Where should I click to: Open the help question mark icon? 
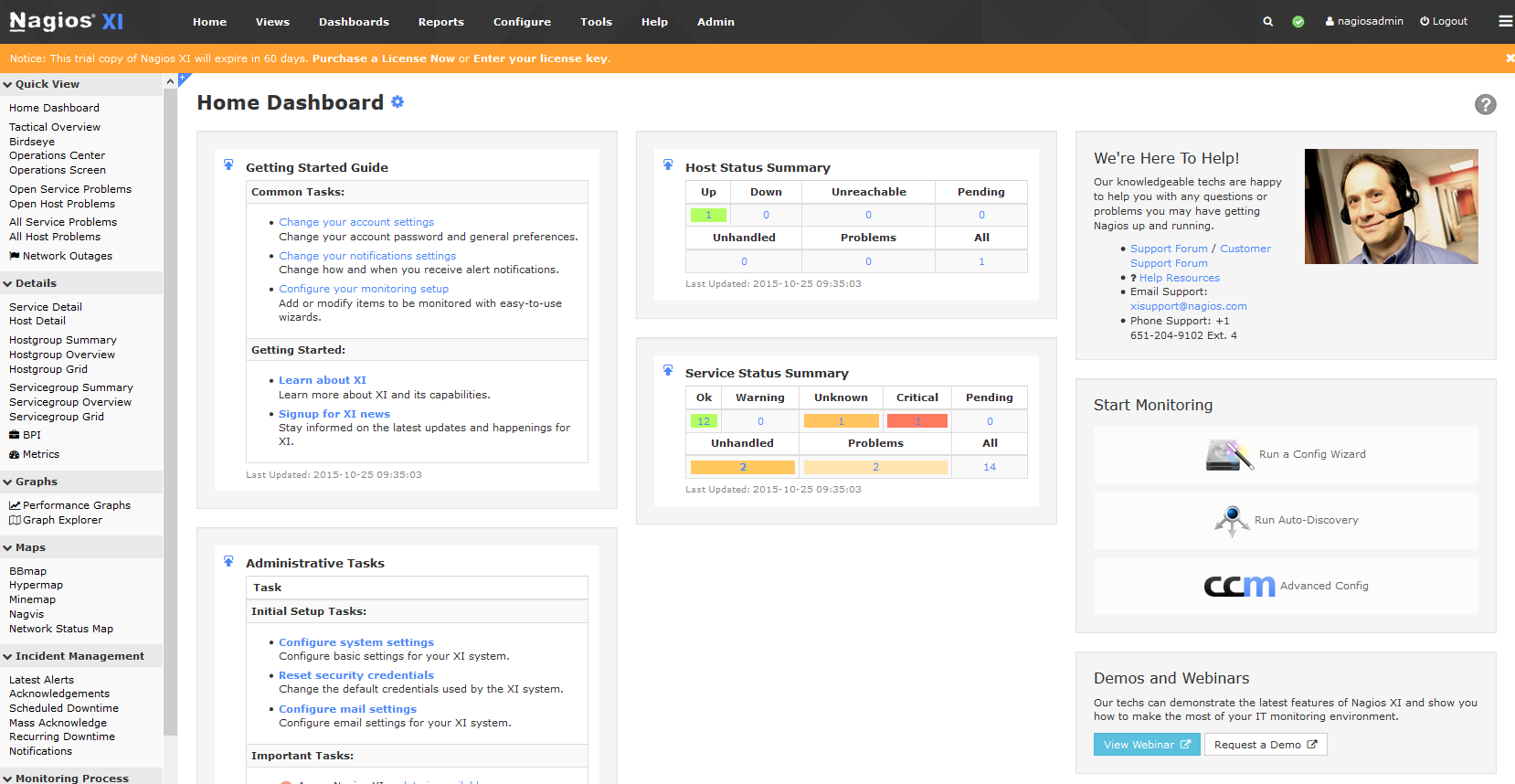point(1486,104)
